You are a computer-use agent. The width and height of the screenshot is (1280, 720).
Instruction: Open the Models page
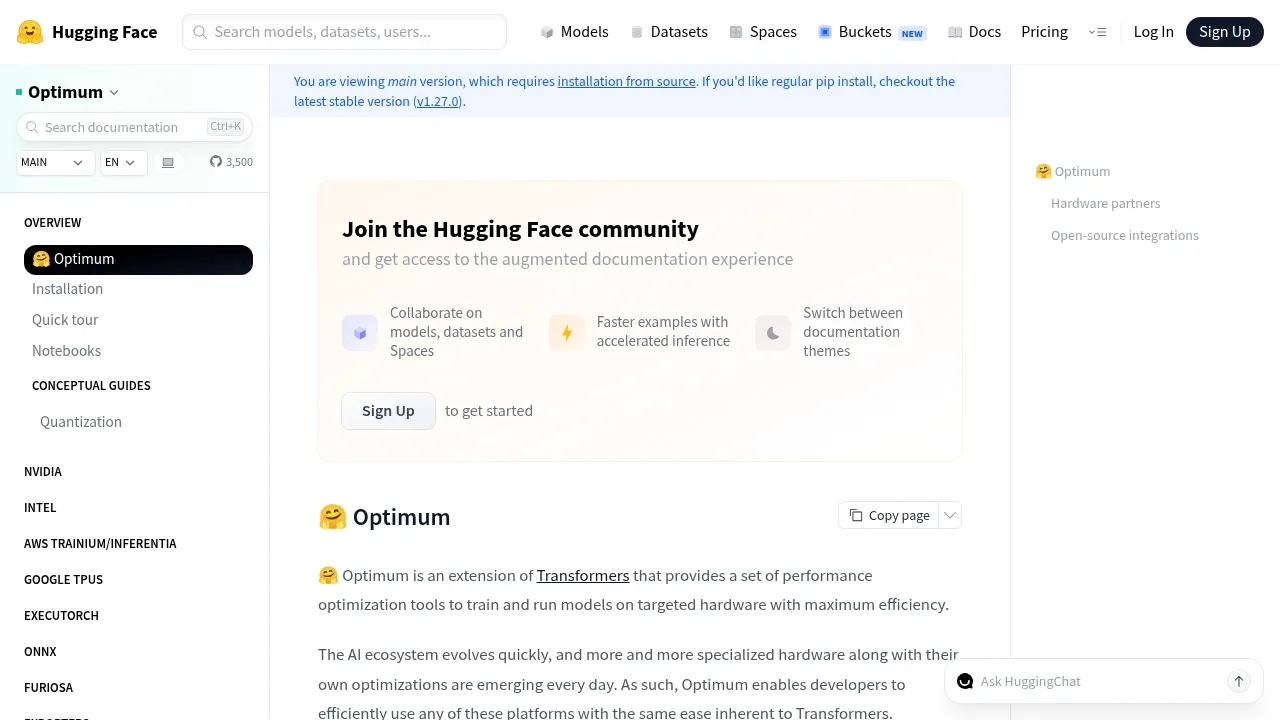click(574, 32)
